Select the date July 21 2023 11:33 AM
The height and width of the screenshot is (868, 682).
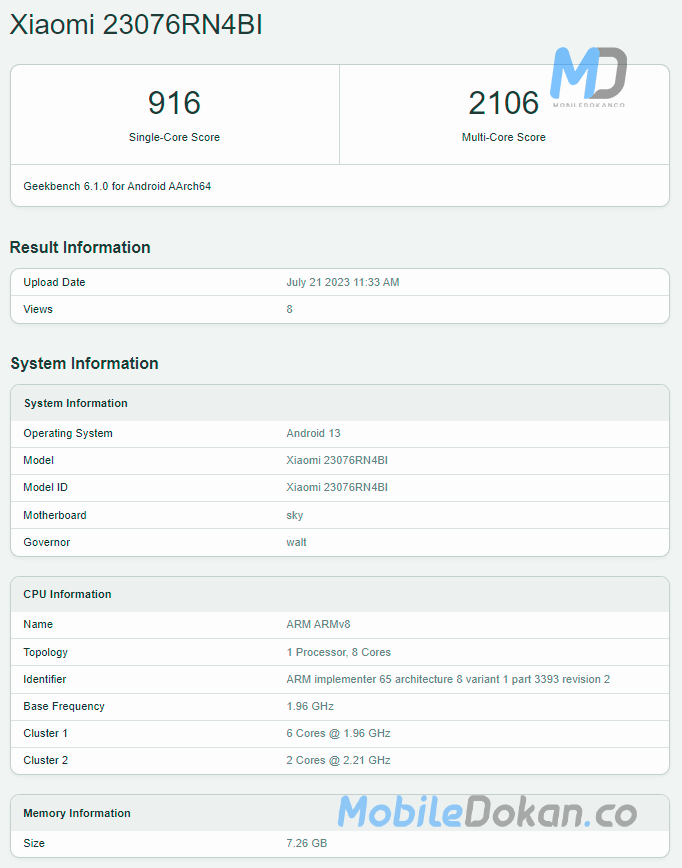[343, 282]
